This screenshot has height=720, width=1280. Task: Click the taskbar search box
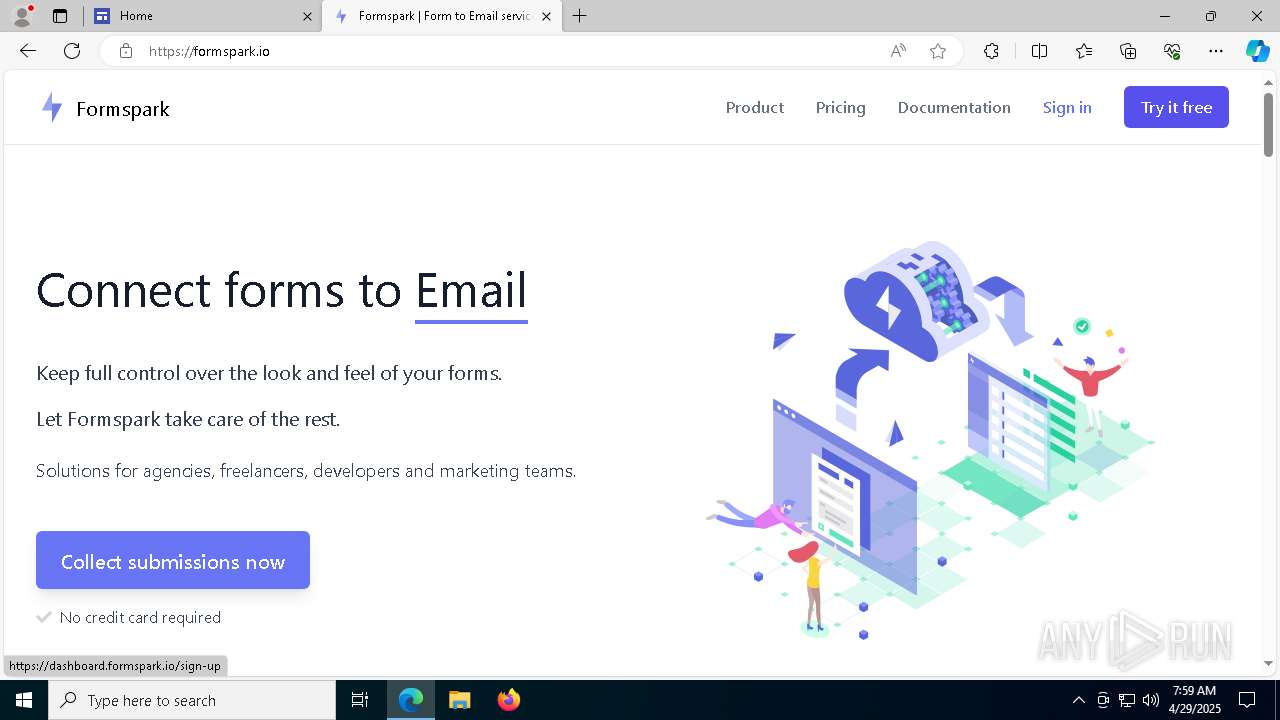pos(192,700)
